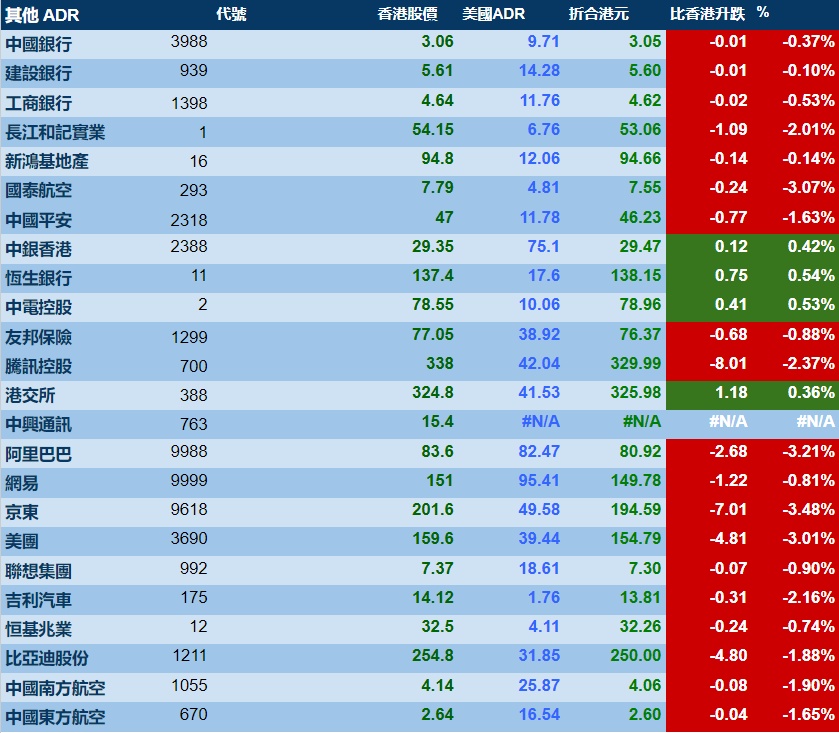Image resolution: width=839 pixels, height=733 pixels.
Task: Click change value -8.01
Action: [728, 363]
